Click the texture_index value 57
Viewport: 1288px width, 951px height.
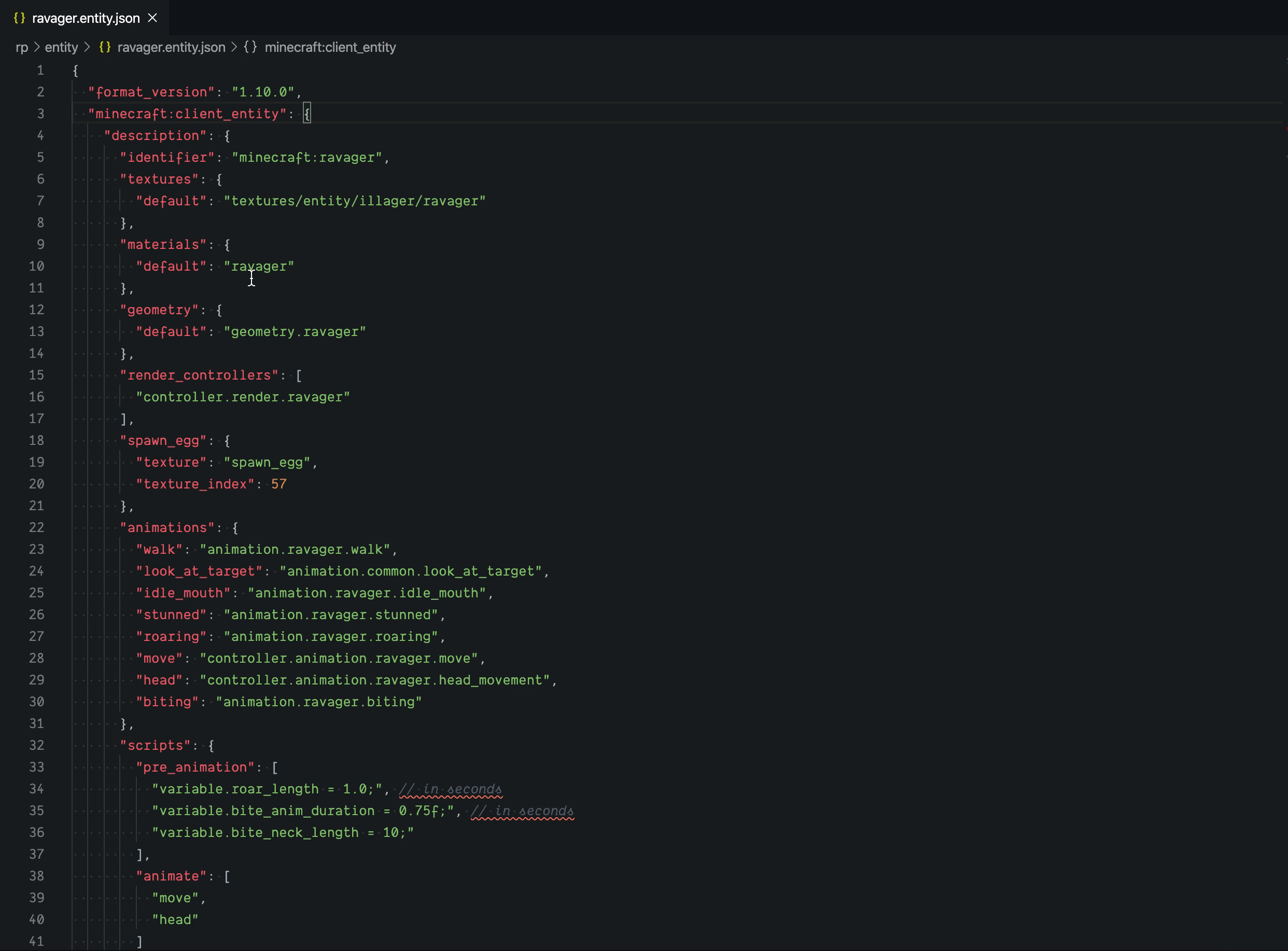pyautogui.click(x=278, y=484)
